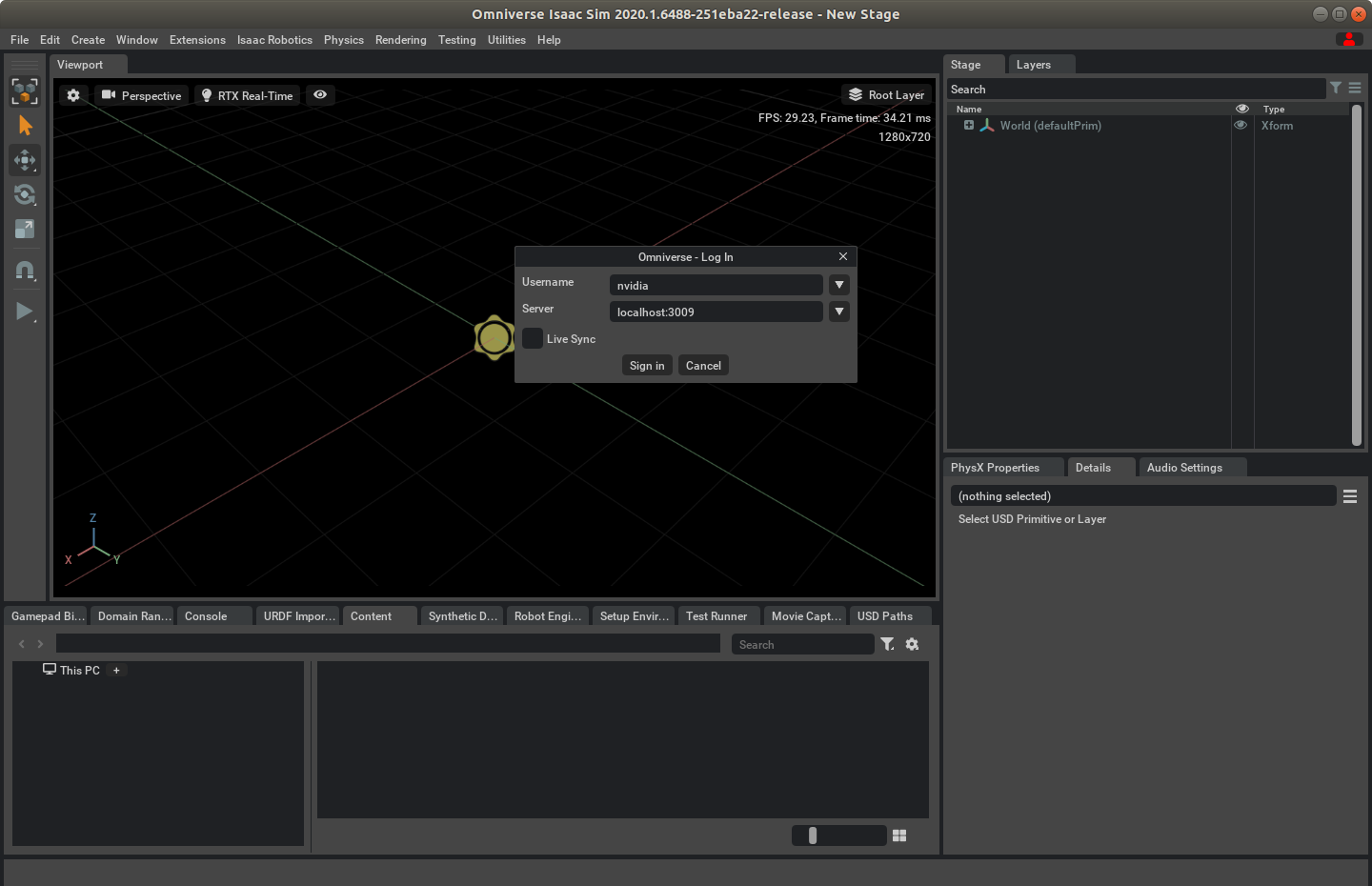This screenshot has height=886, width=1372.
Task: Toggle the viewport eye visibility button
Action: [320, 95]
